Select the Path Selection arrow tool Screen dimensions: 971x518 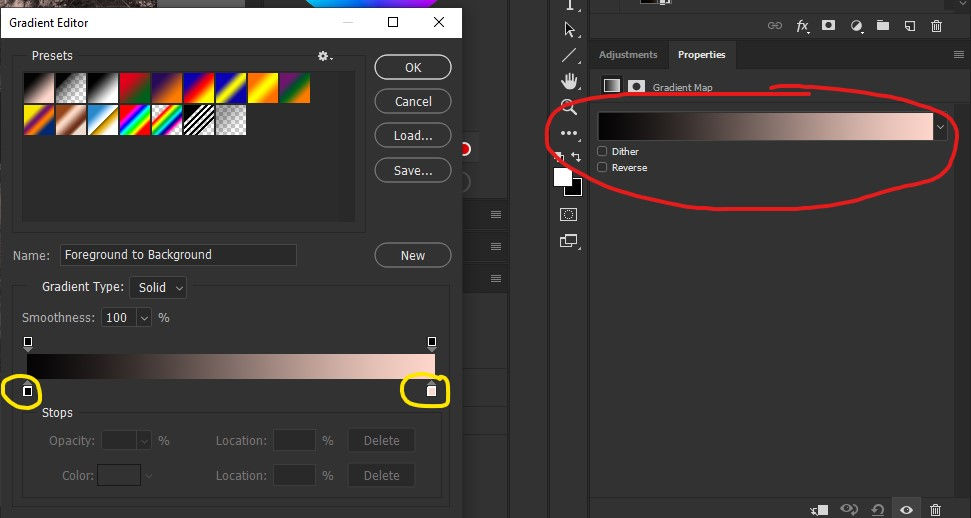pos(569,30)
